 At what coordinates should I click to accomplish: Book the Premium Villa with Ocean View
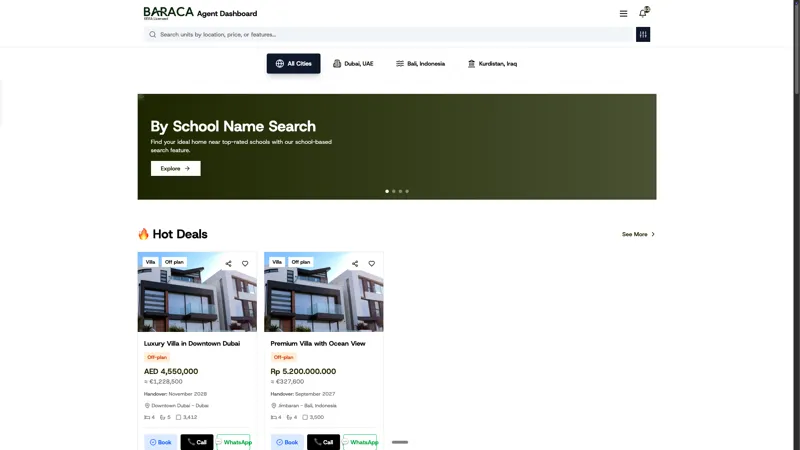tap(287, 442)
